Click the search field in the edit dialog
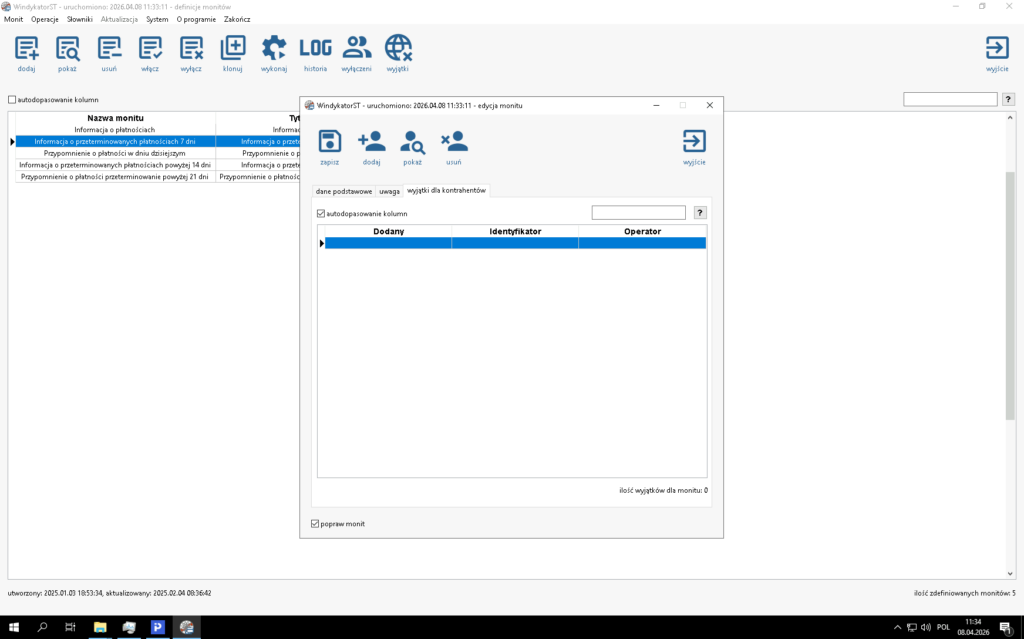1024x639 pixels. point(638,213)
